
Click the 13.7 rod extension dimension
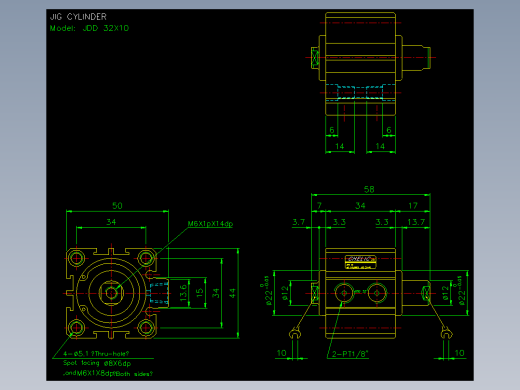click(x=416, y=222)
